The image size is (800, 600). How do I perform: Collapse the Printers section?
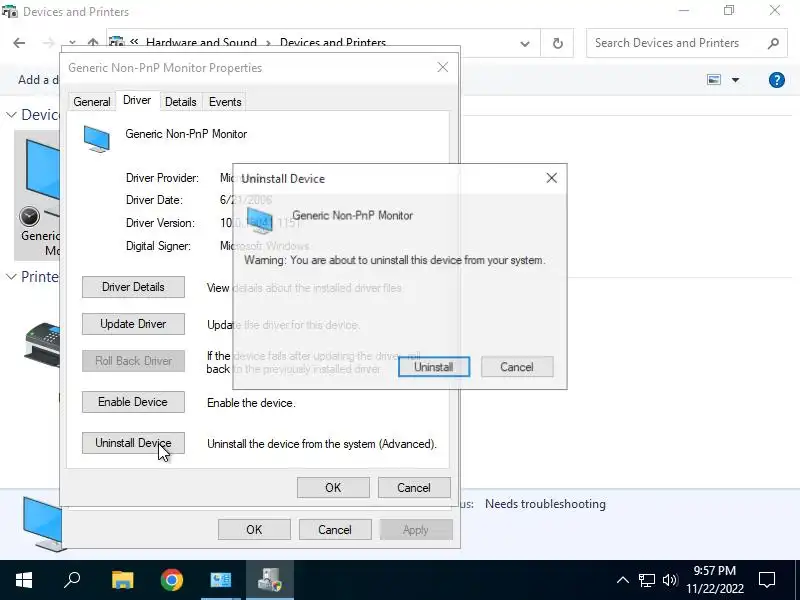11,277
